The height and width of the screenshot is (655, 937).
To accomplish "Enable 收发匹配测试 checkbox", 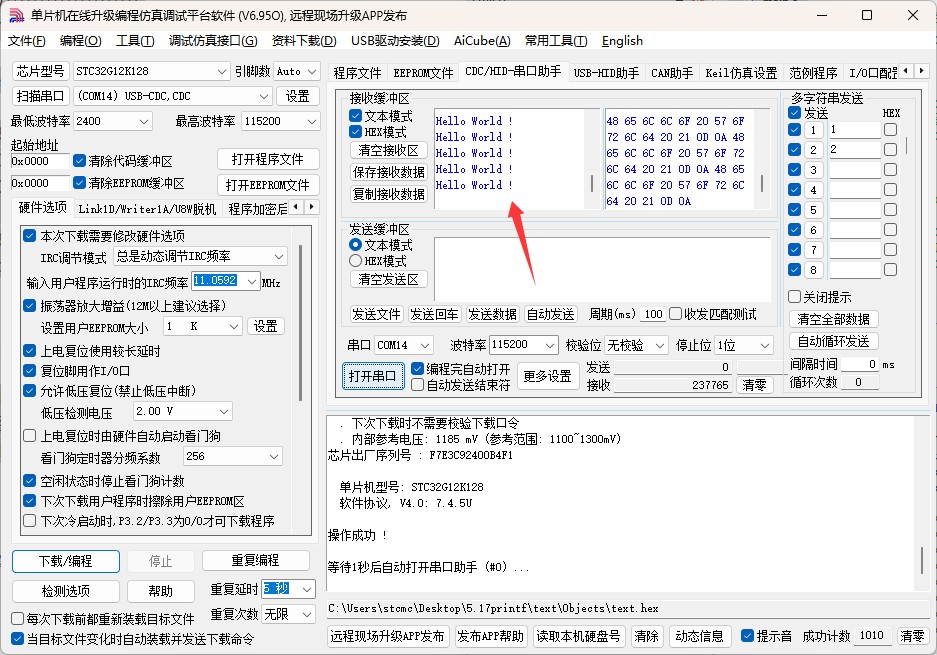I will pos(676,314).
